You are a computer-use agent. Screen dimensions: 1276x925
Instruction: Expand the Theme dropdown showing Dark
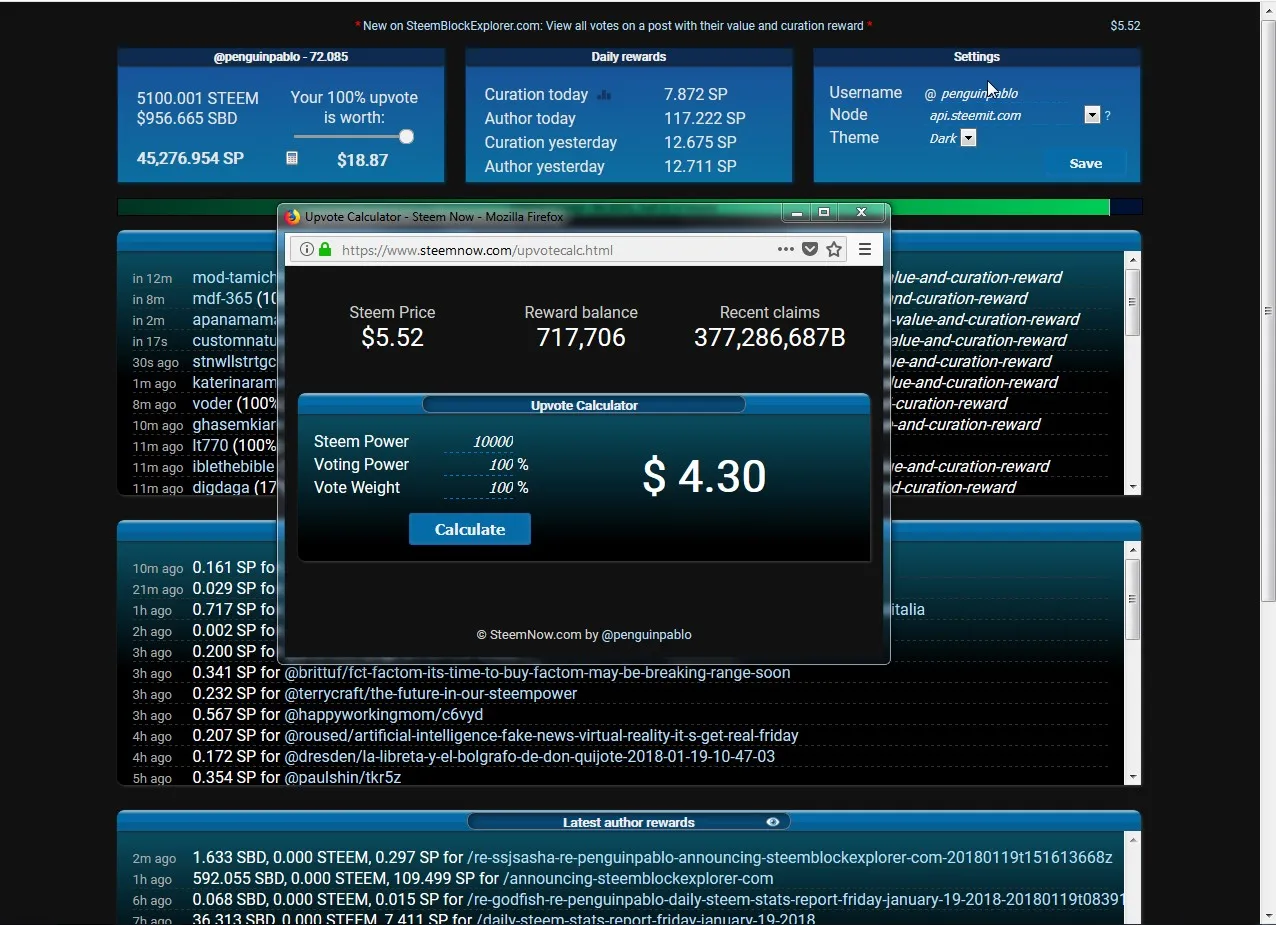point(968,138)
